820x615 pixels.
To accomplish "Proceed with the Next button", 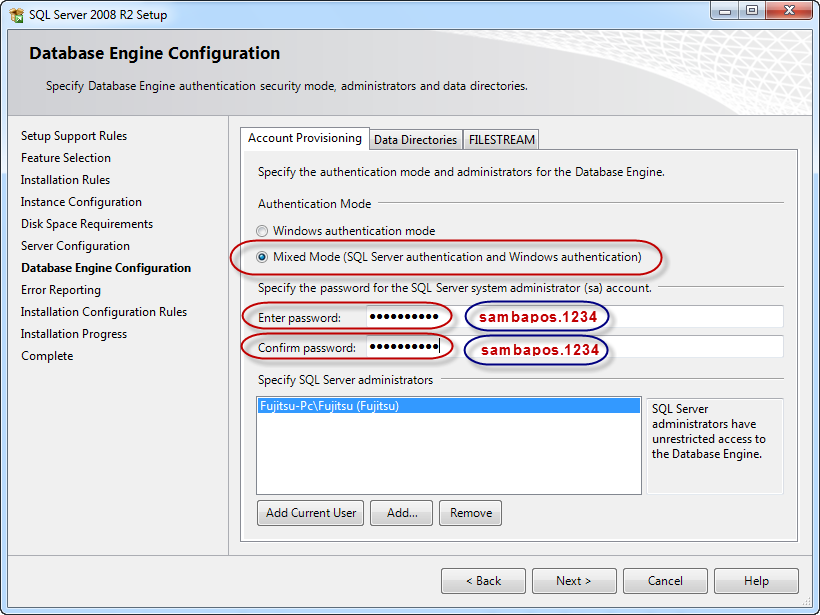I will coord(574,581).
